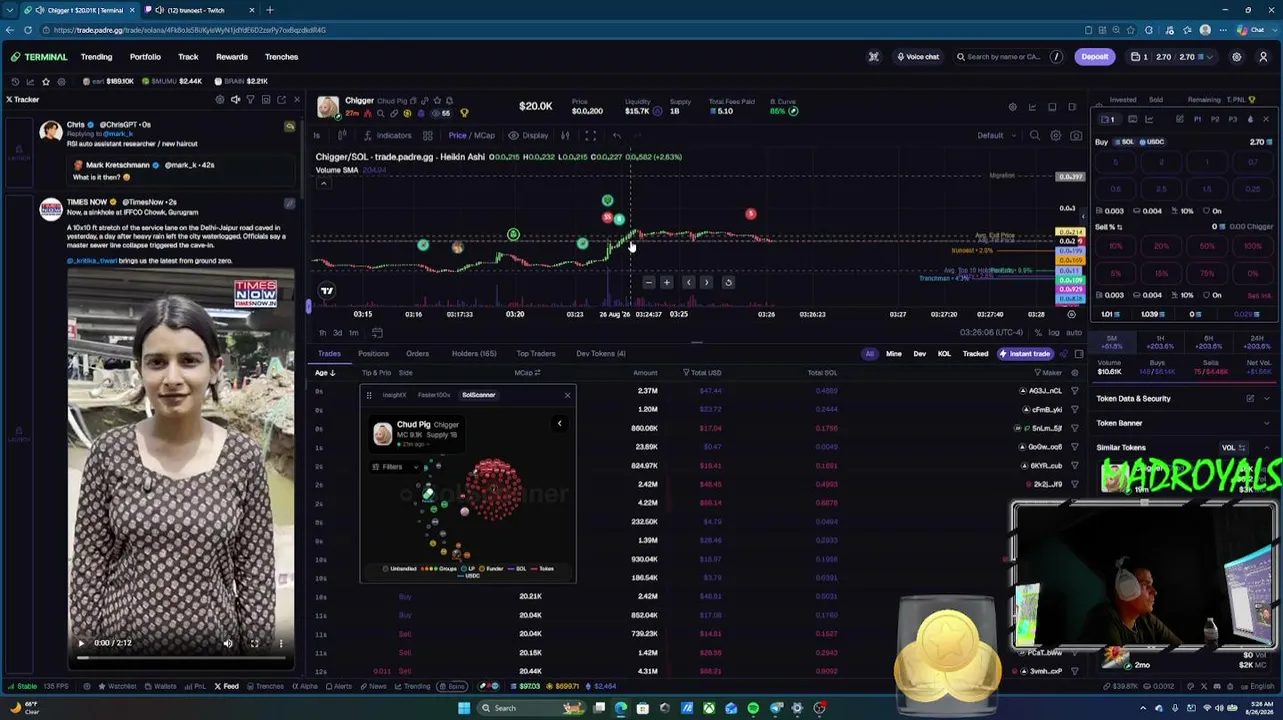Open the X Tracker filter funnel
The height and width of the screenshot is (720, 1283).
(x=250, y=99)
